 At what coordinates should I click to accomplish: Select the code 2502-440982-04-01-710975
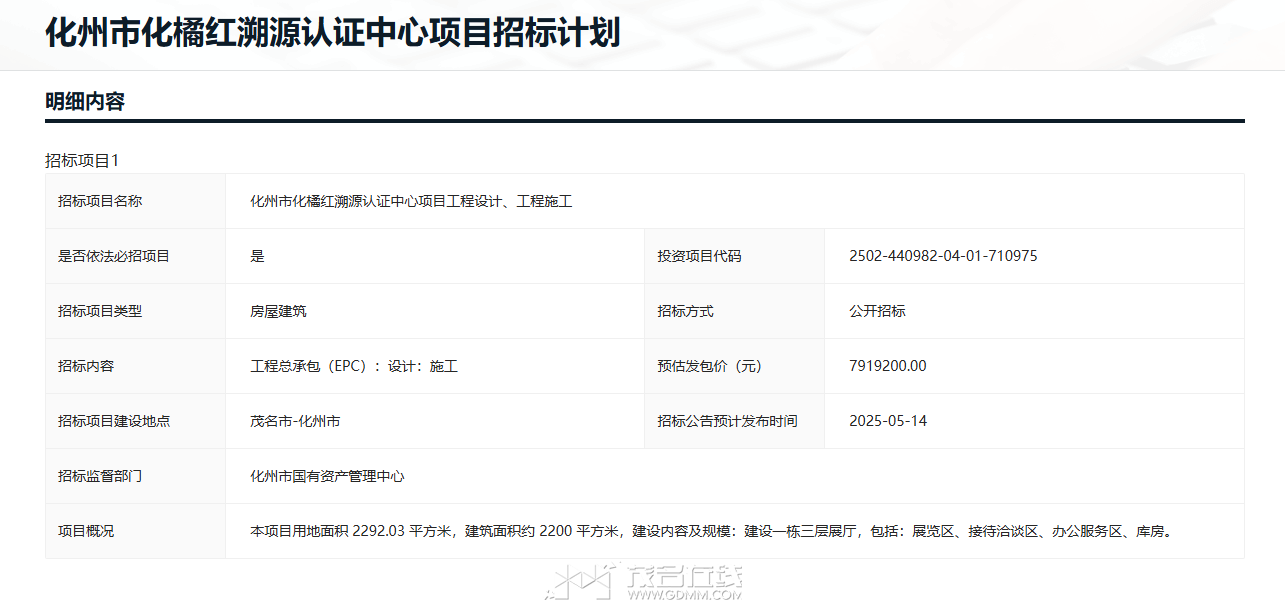coord(943,256)
